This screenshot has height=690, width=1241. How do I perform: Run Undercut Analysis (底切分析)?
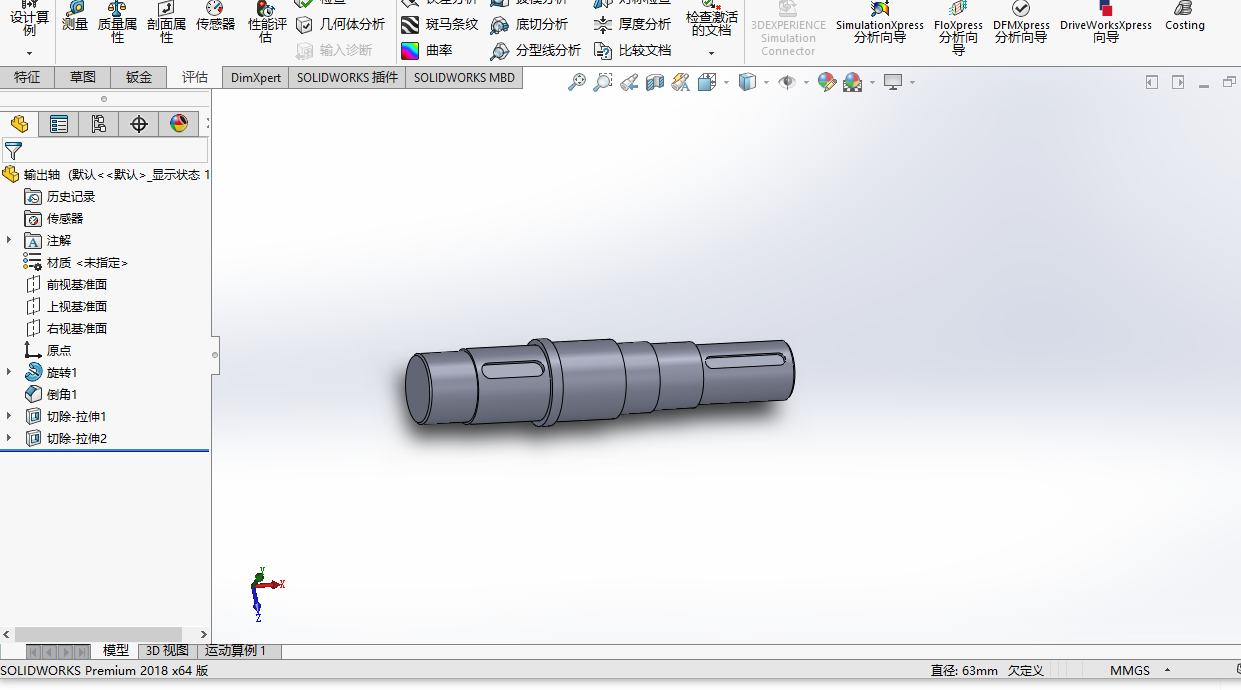pos(529,24)
